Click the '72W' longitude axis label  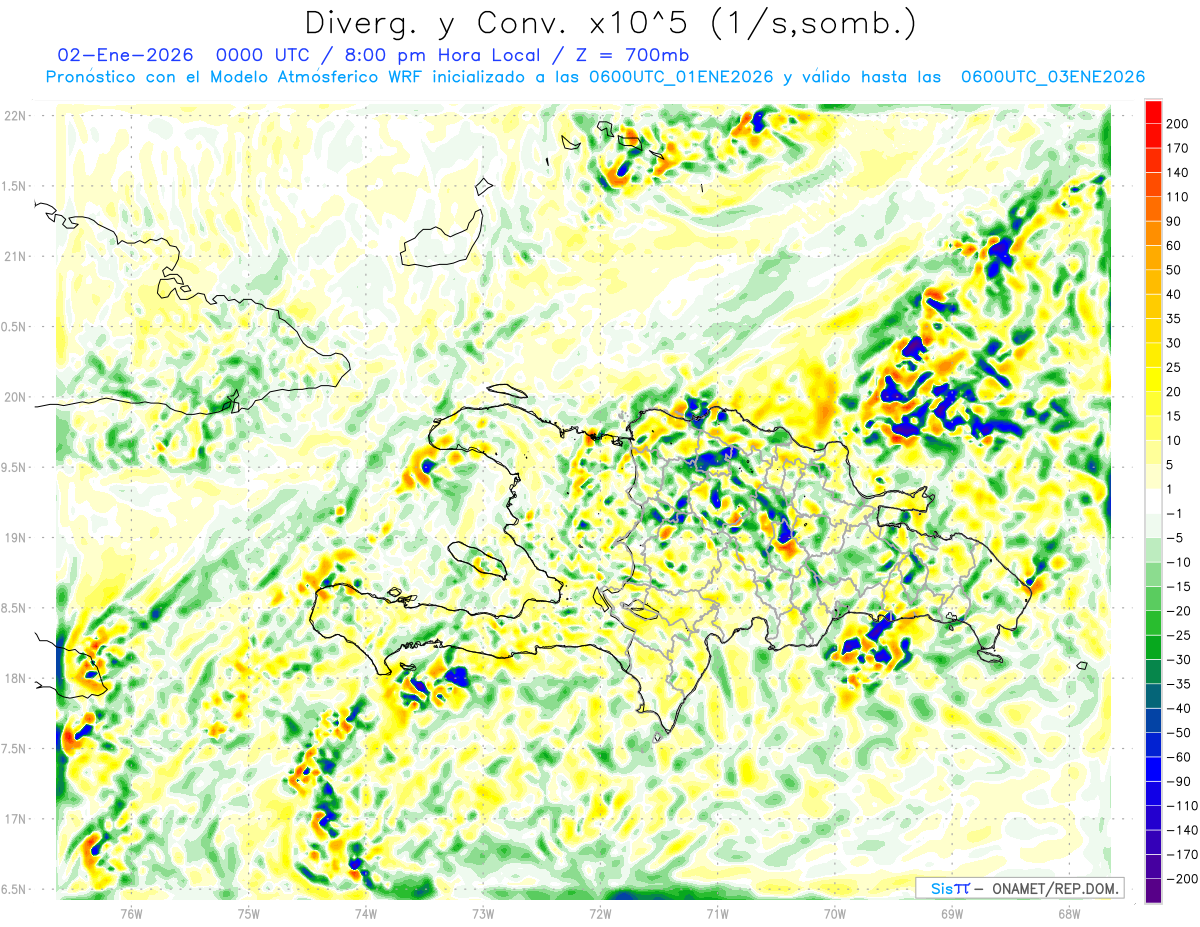click(x=600, y=913)
